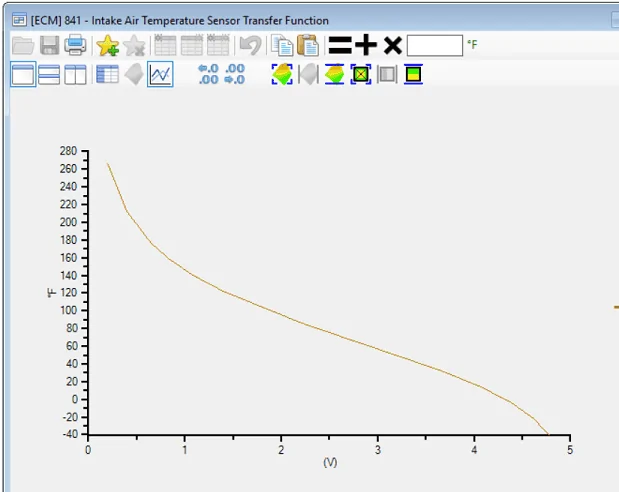This screenshot has width=619, height=492.
Task: Click the first compare table icon
Action: 165,45
